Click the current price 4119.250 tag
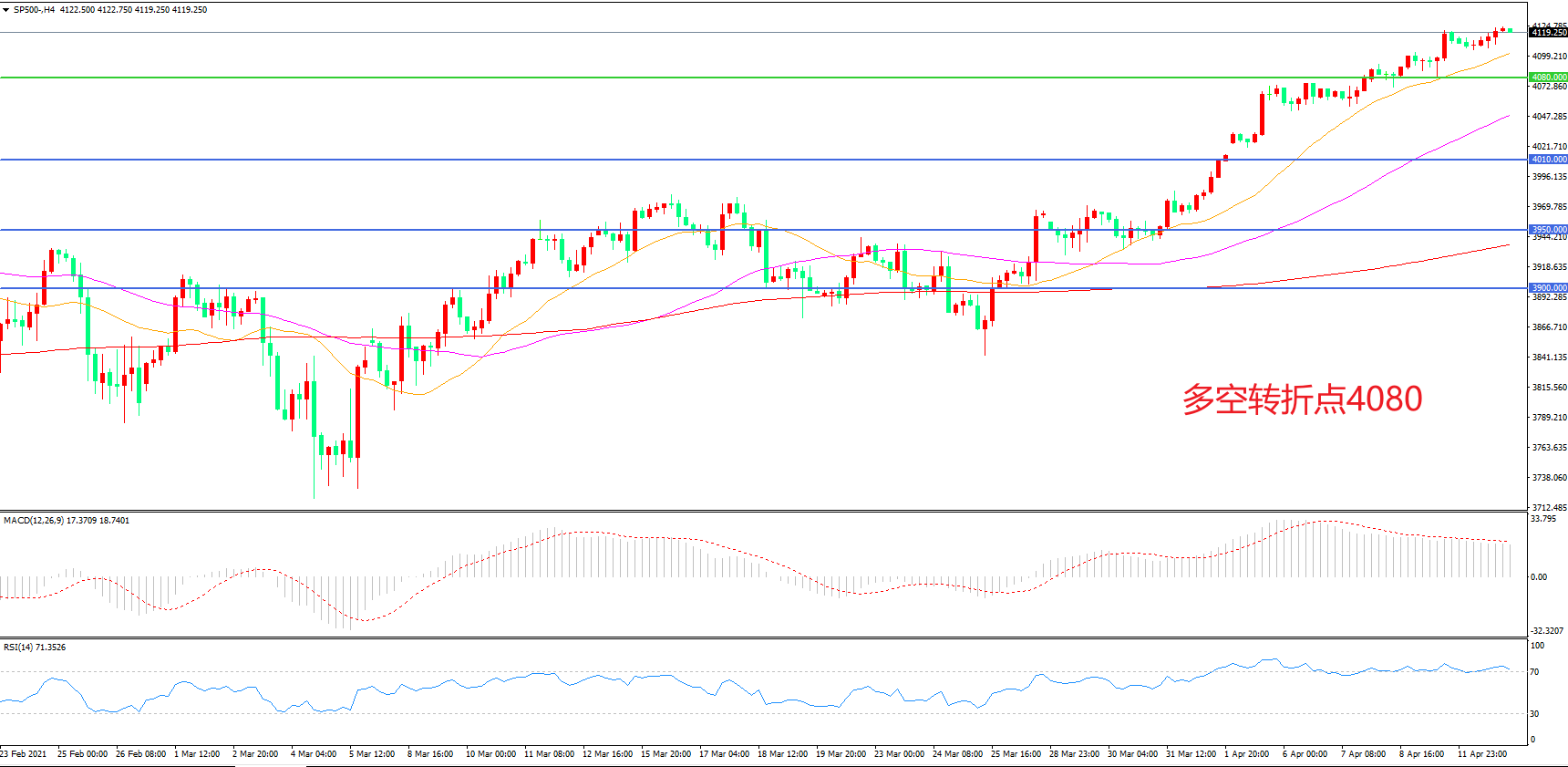Screen dimensions: 1568x767 (1548, 33)
